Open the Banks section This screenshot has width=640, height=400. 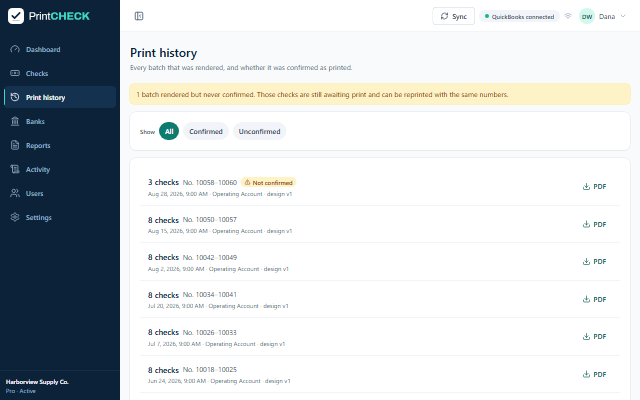point(60,121)
